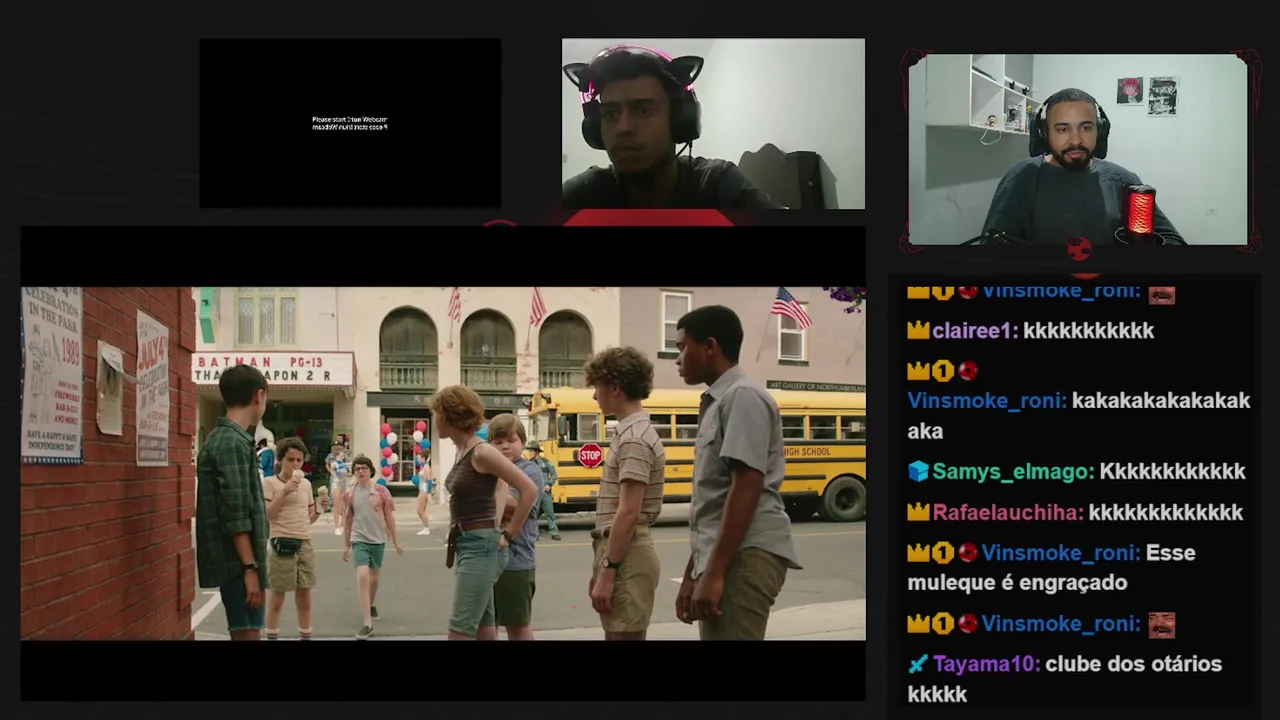Click number 1 badge above the kakakakakakakak message
The width and height of the screenshot is (1280, 720).
click(943, 370)
